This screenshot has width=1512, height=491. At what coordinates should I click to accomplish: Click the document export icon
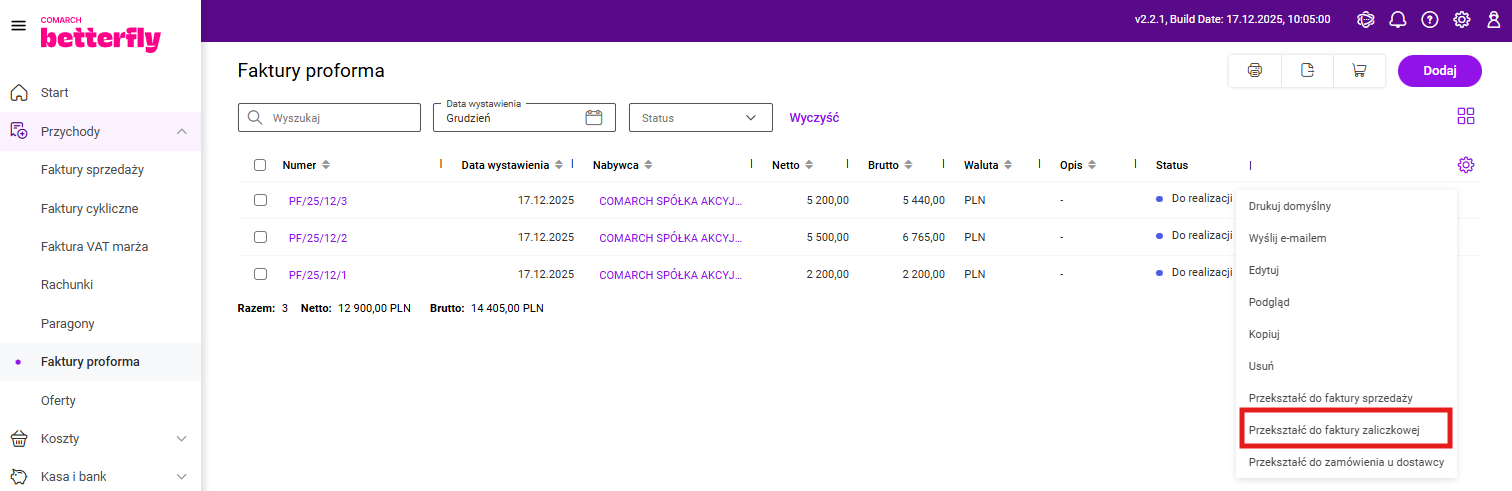coord(1307,70)
